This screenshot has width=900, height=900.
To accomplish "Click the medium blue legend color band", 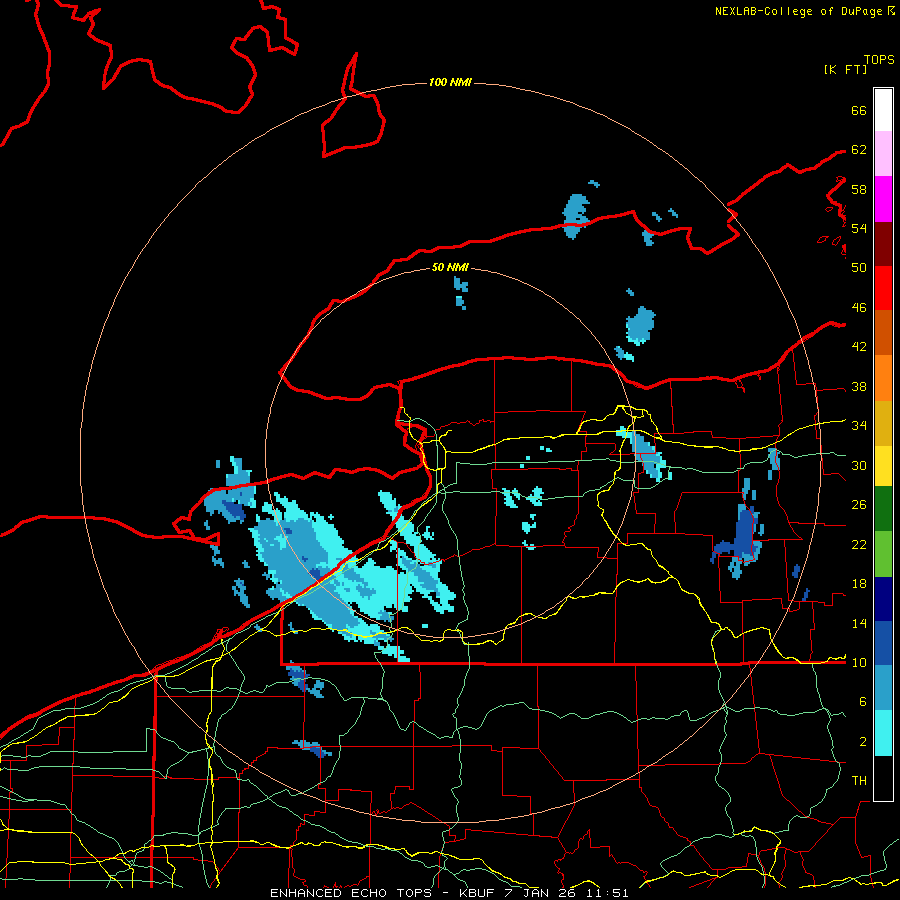I will [x=883, y=643].
